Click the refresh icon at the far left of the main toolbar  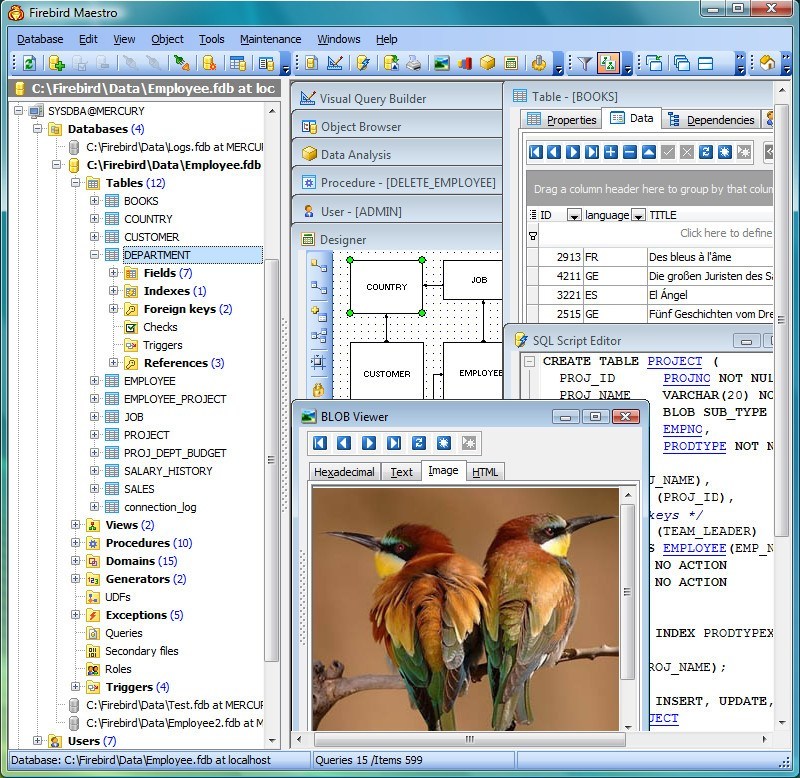point(29,63)
